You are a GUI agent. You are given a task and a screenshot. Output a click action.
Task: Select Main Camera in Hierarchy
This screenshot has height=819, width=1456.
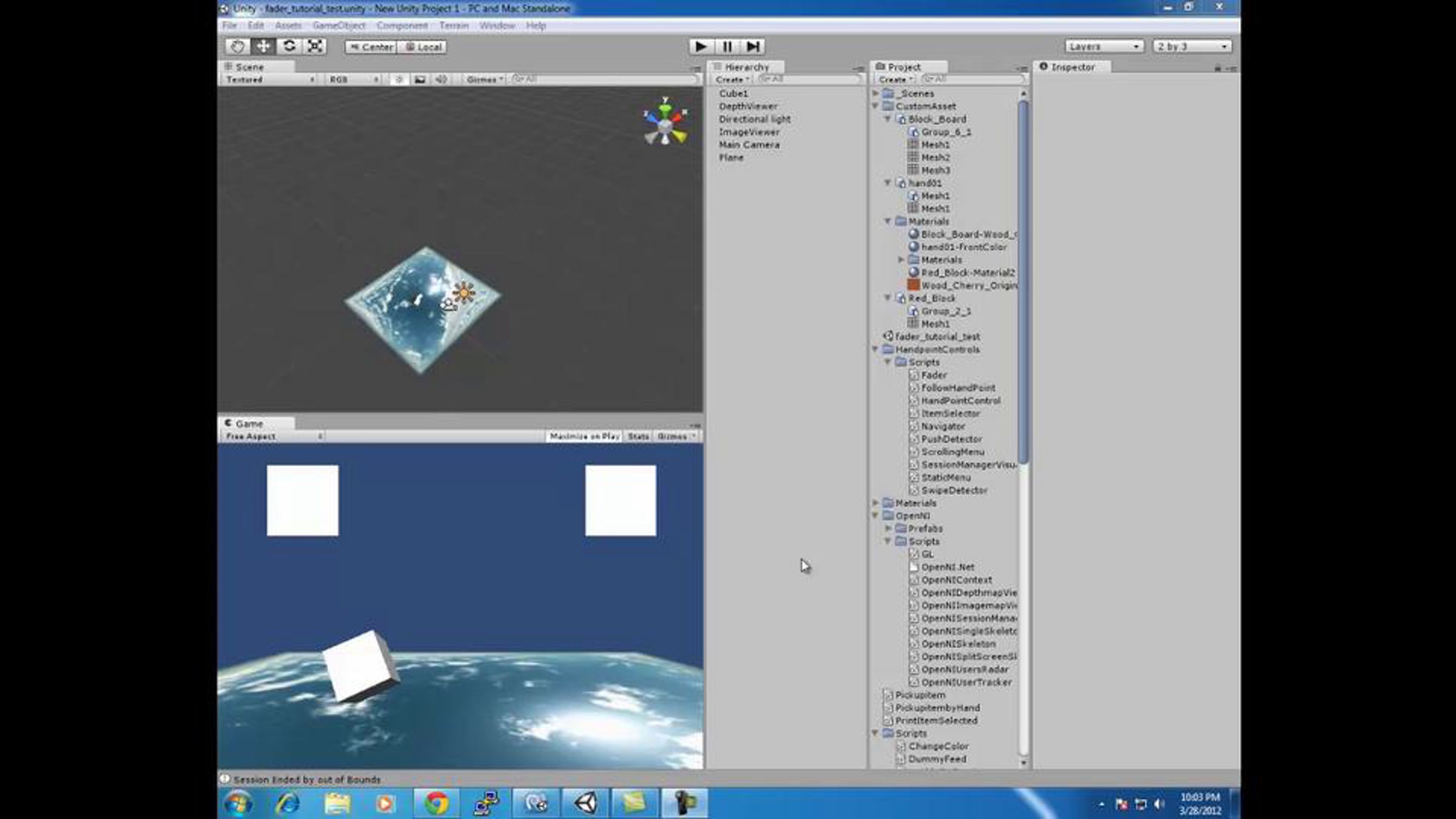[749, 144]
